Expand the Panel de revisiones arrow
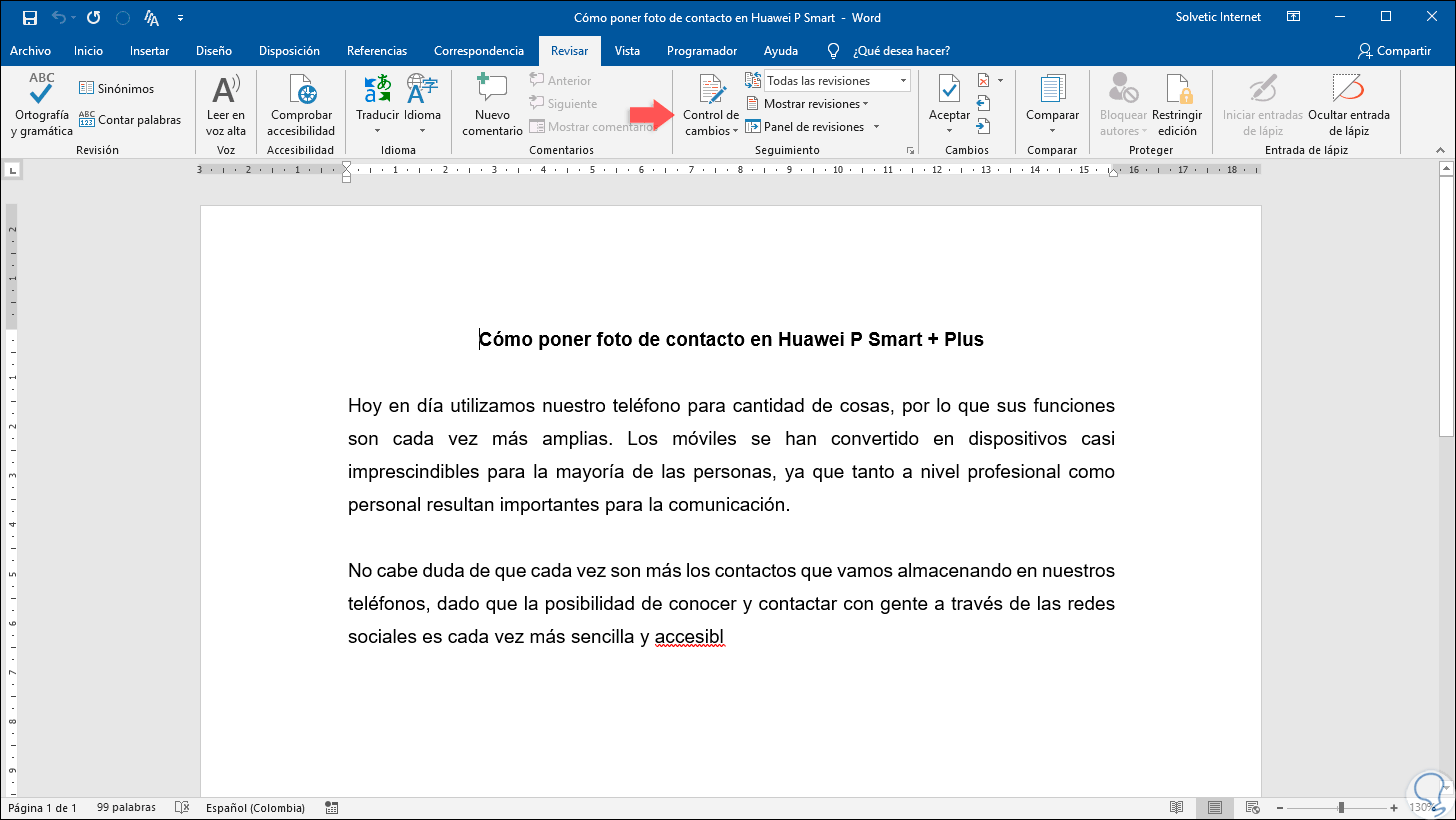1456x820 pixels. point(876,127)
